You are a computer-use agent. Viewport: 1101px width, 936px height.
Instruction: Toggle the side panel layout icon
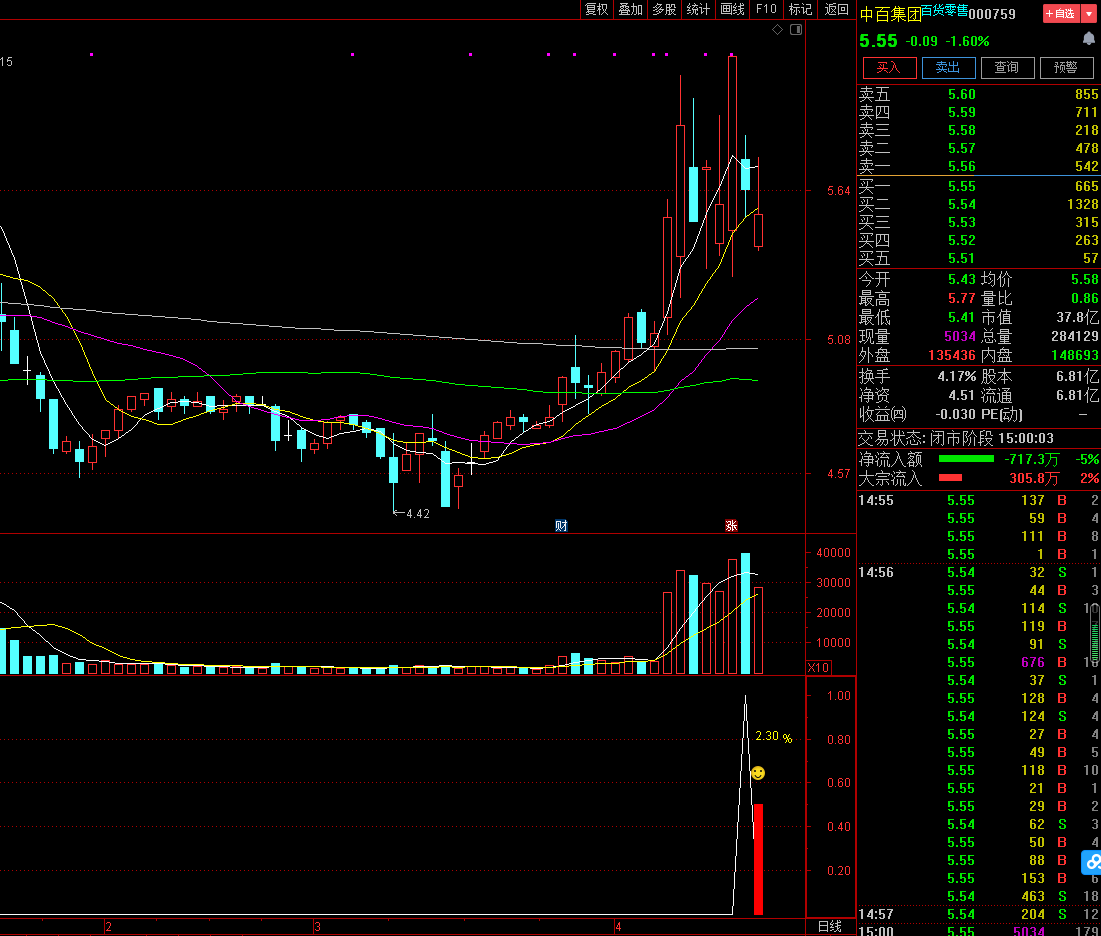click(x=796, y=29)
